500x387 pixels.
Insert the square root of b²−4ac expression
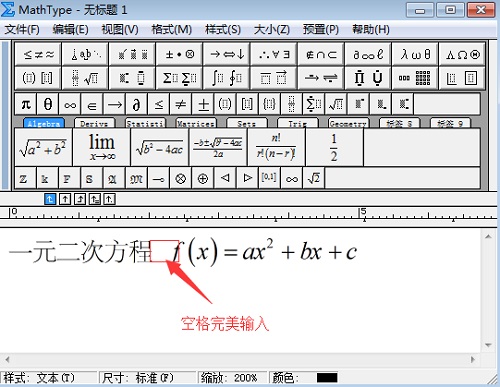[160, 147]
